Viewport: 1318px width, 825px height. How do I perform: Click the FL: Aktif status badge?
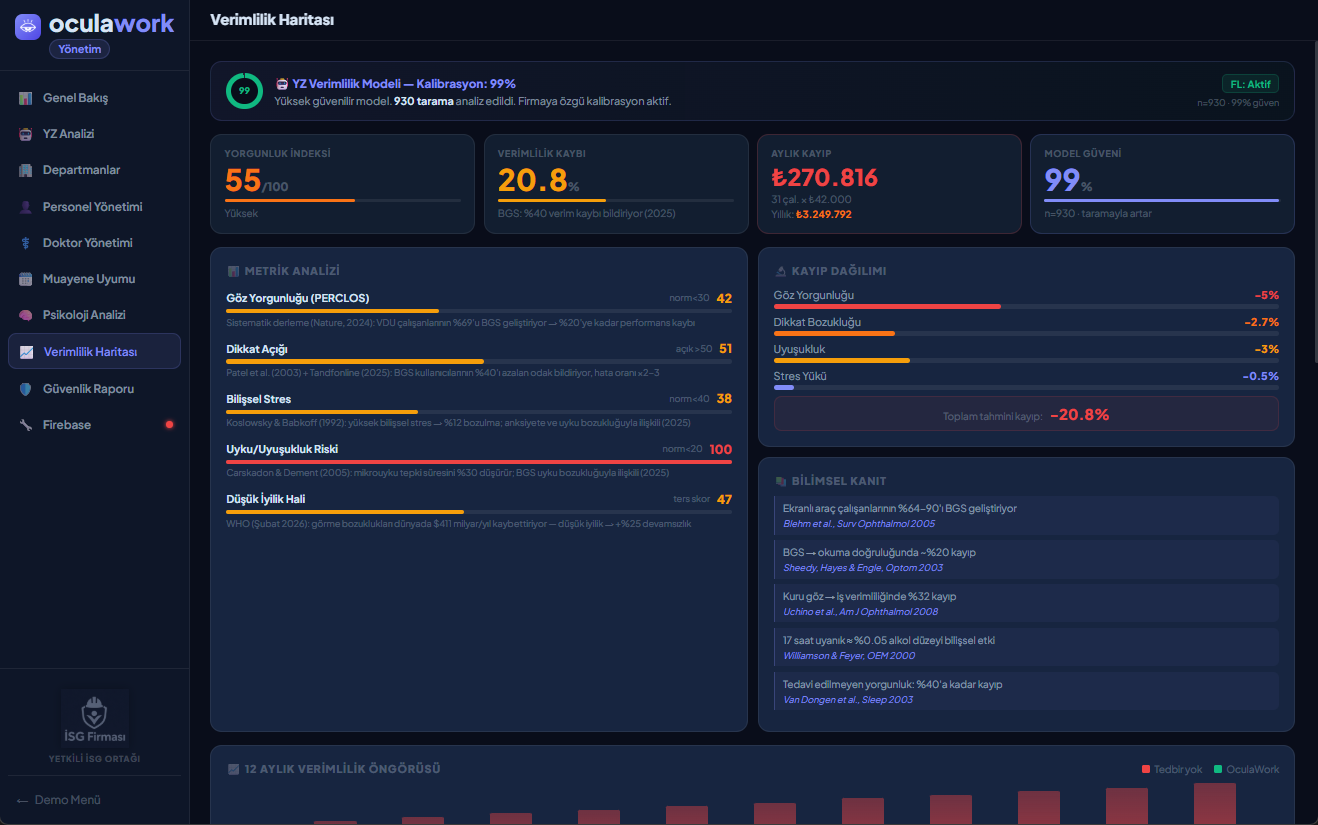pyautogui.click(x=1250, y=84)
